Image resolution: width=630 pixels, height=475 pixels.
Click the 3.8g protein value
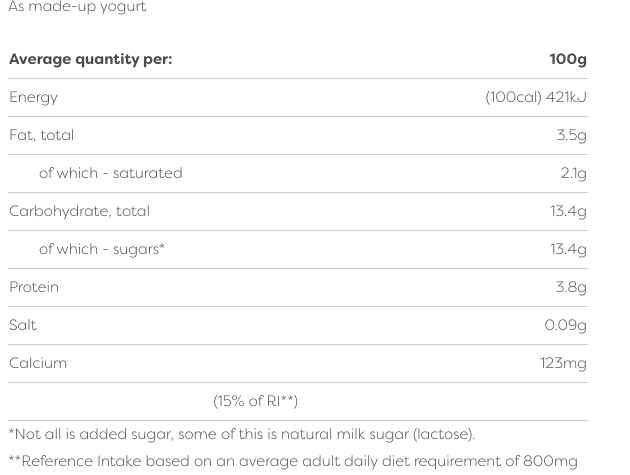(571, 287)
